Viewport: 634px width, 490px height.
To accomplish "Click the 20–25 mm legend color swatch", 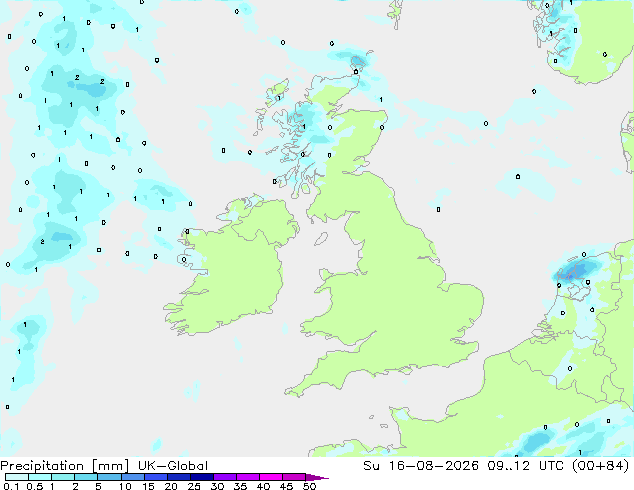I will tap(179, 477).
